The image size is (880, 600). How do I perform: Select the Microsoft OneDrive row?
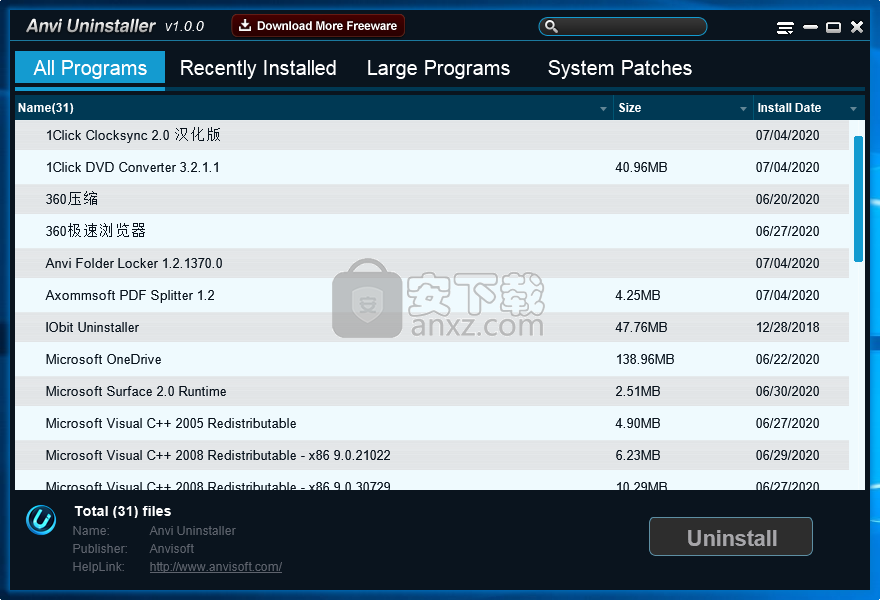pyautogui.click(x=103, y=359)
